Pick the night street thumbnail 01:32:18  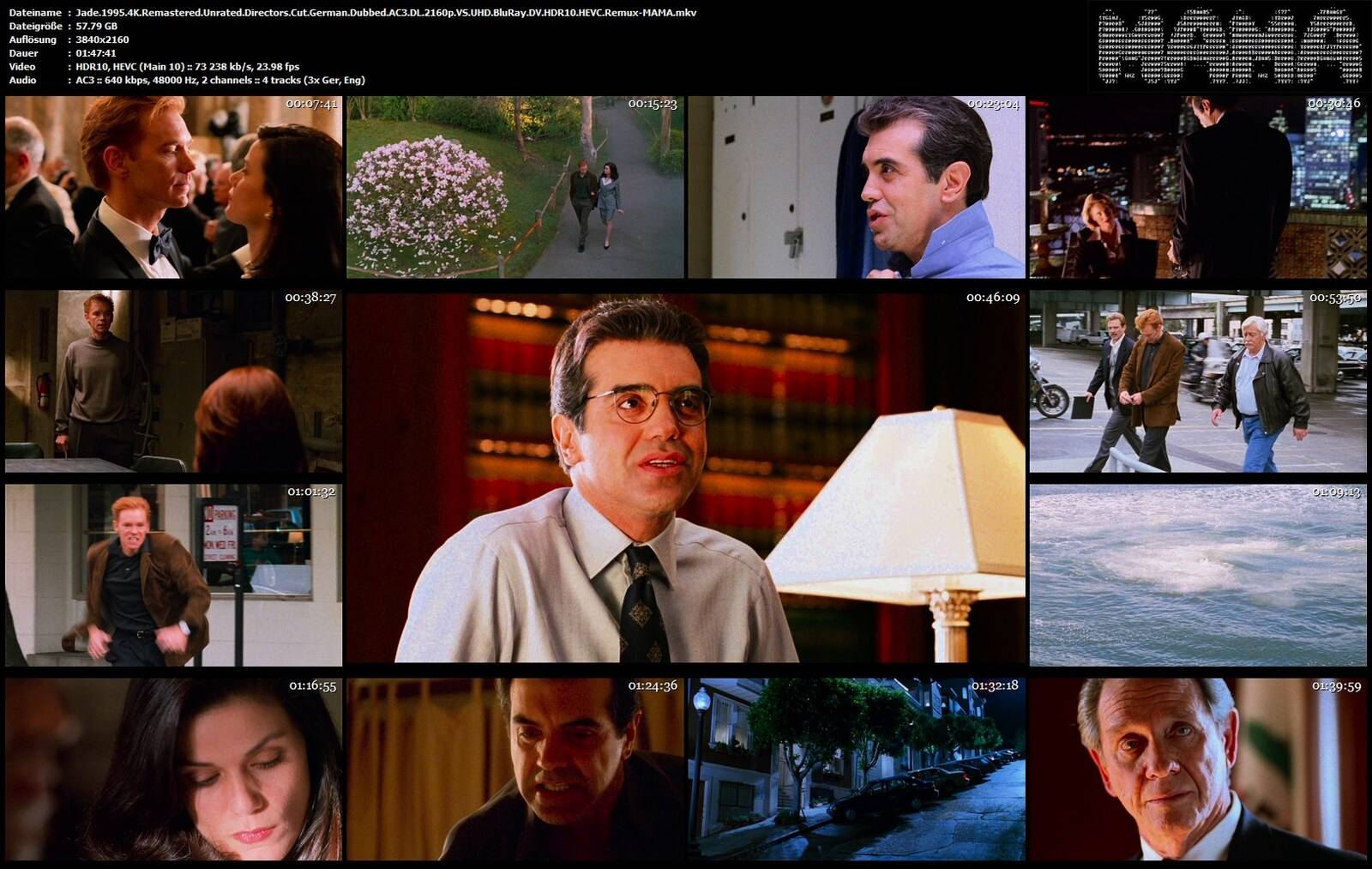point(857,769)
